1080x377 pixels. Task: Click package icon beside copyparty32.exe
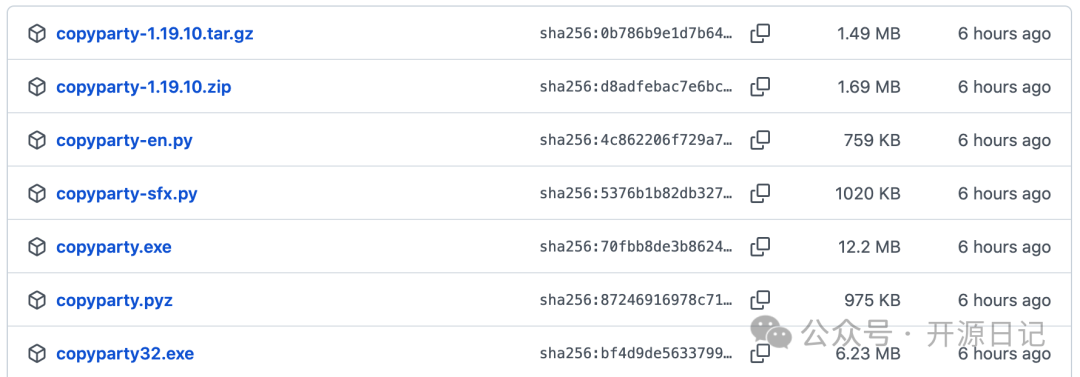point(37,354)
